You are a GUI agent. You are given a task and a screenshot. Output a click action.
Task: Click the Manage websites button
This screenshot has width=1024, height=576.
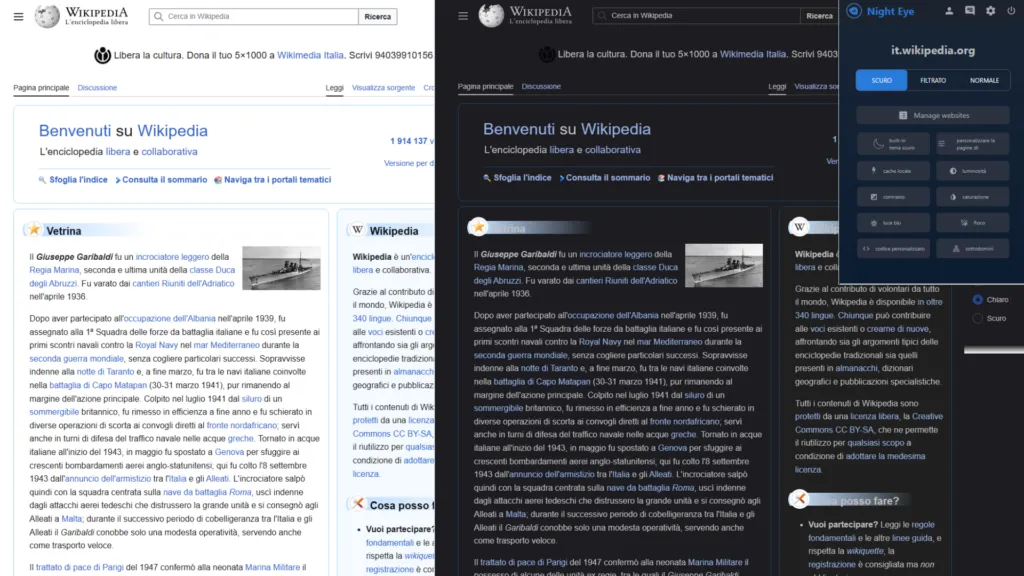[935, 115]
